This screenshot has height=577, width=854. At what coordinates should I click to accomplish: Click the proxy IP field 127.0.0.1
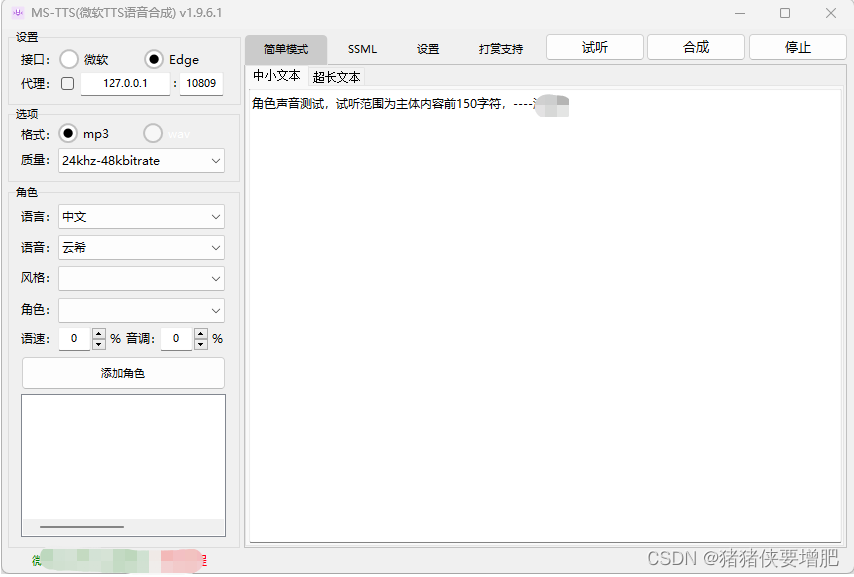tap(125, 83)
